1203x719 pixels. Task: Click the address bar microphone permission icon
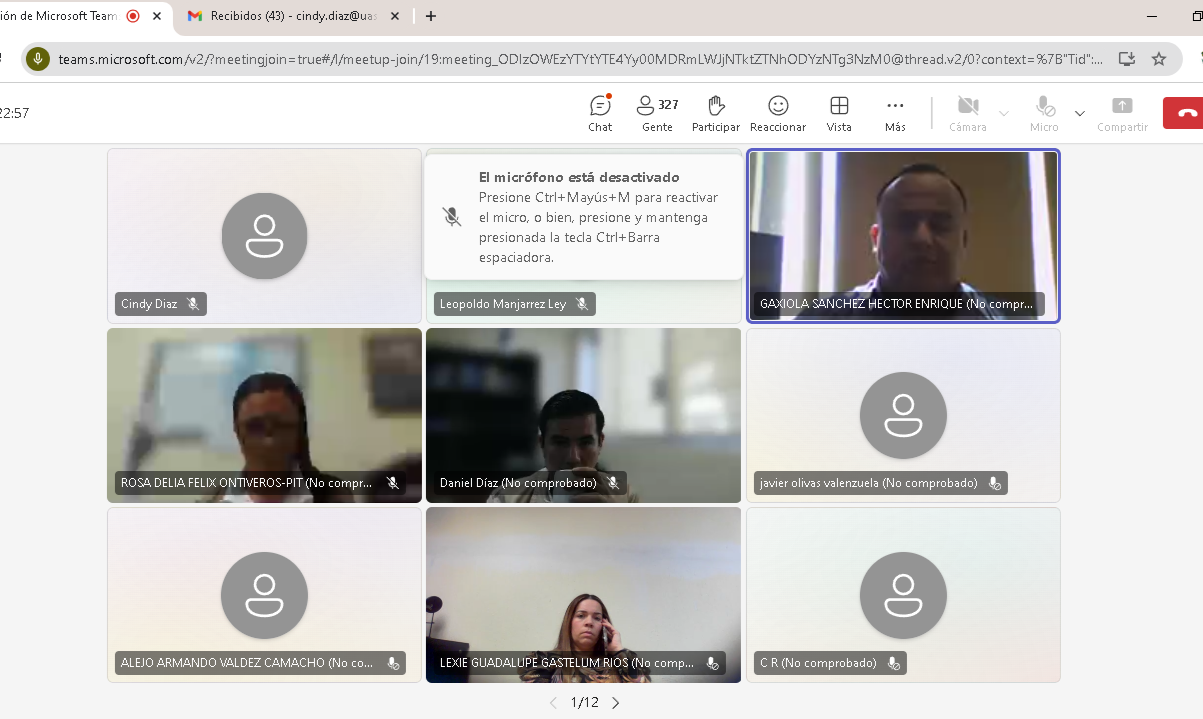pos(38,59)
